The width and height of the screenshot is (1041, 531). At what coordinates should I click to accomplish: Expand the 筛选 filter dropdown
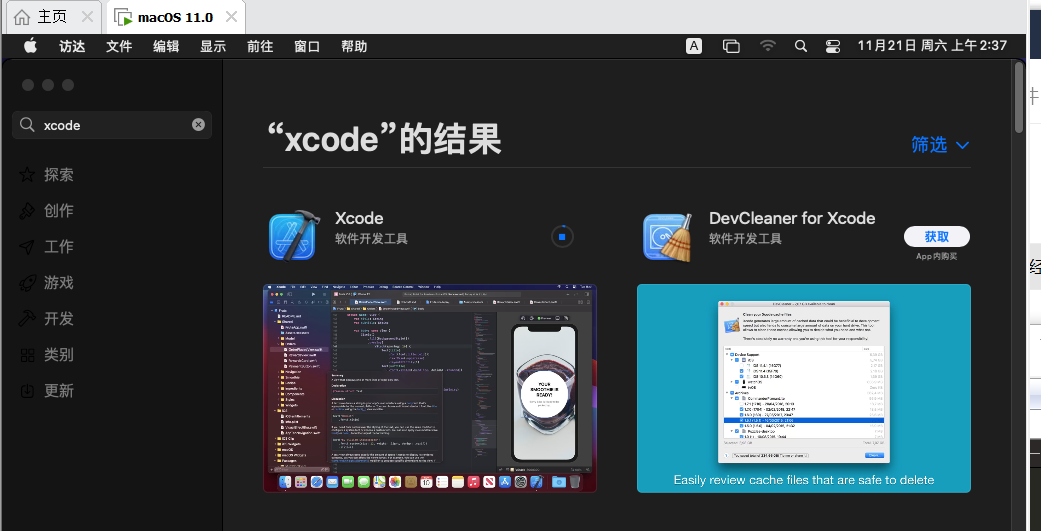click(940, 145)
